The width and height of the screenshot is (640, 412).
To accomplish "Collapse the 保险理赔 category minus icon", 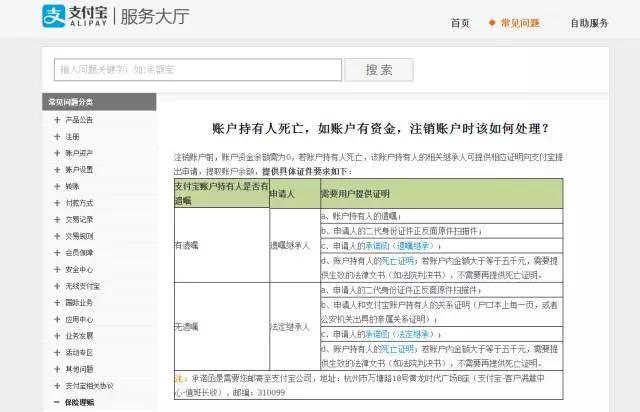I will coord(56,403).
